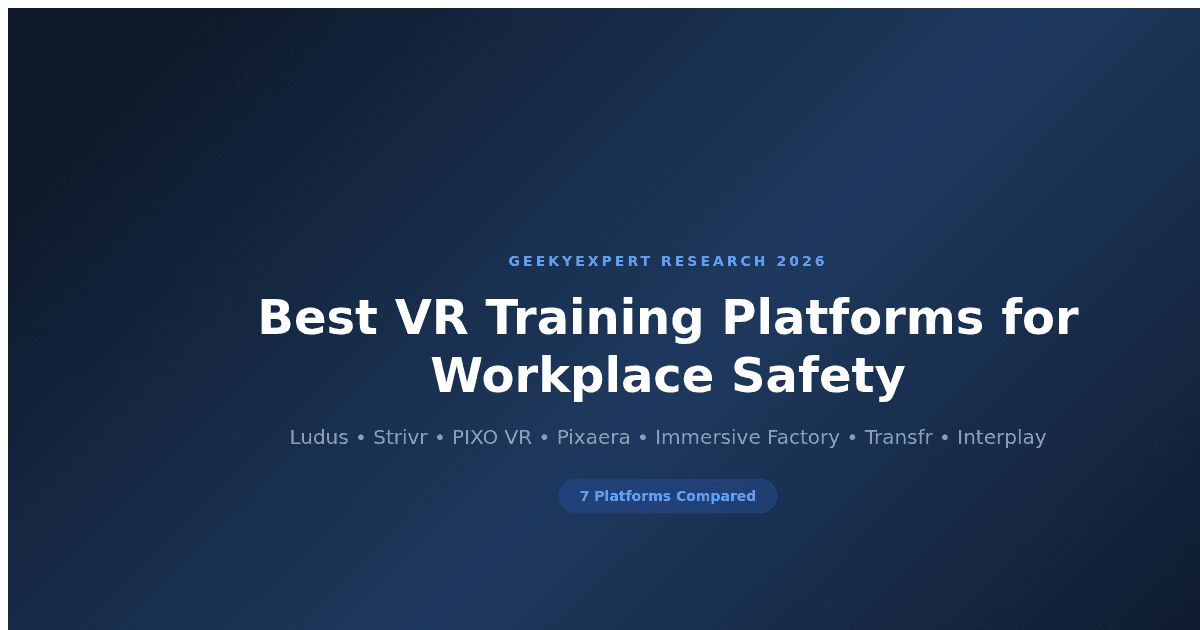Click the "GEEKYEXPERT RESEARCH 2026" label
The width and height of the screenshot is (1200, 630).
668,261
